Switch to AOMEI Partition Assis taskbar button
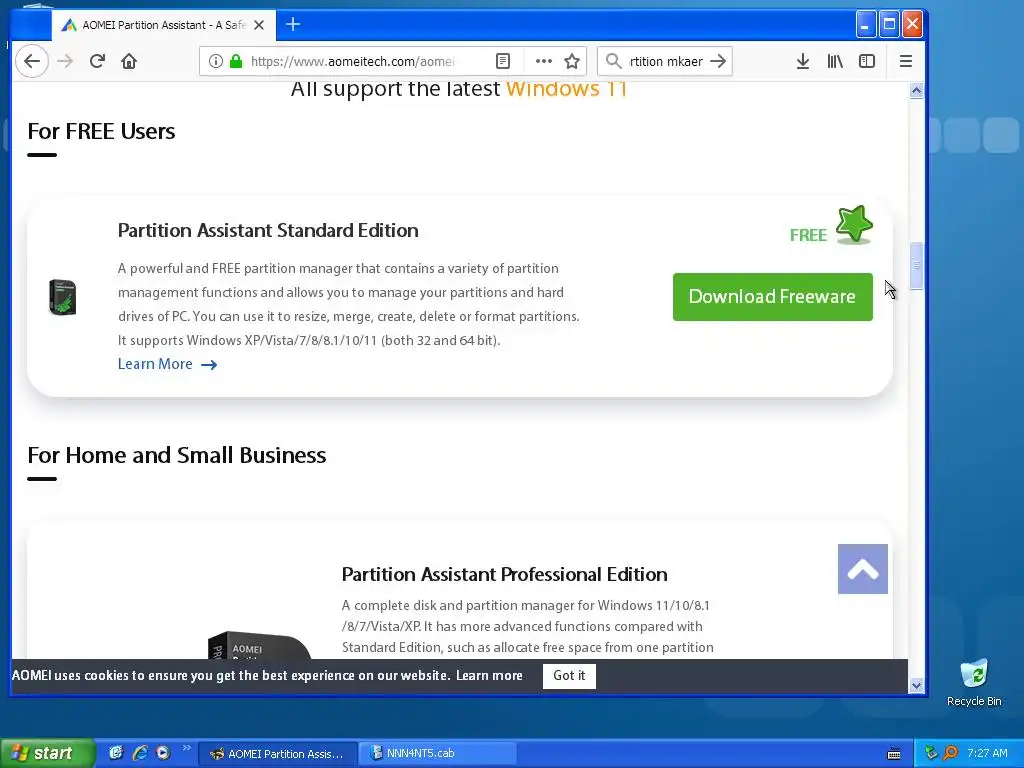 pyautogui.click(x=278, y=754)
